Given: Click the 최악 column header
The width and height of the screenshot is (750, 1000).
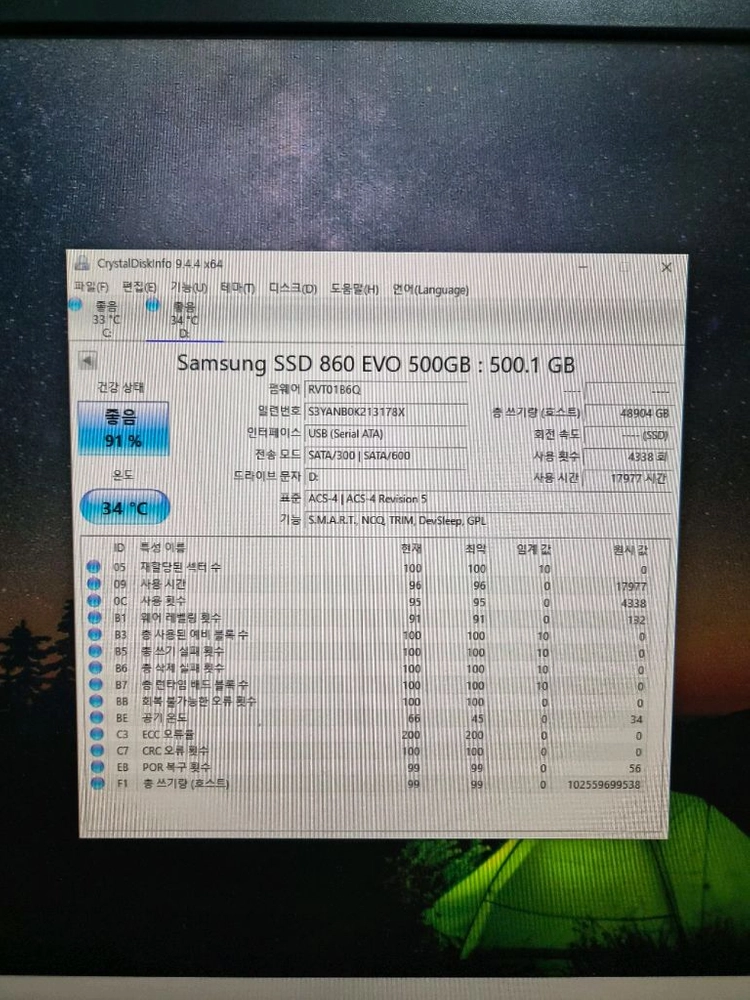Looking at the screenshot, I should 475,548.
